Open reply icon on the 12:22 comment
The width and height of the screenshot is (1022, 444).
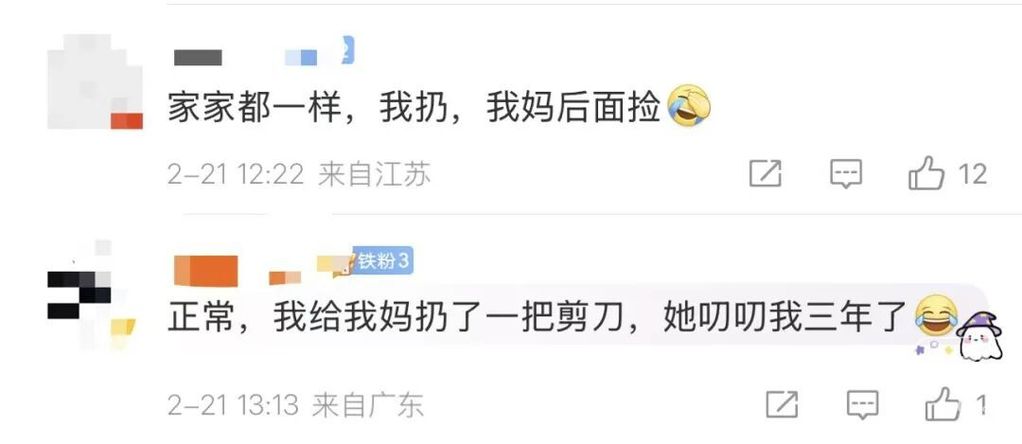click(x=846, y=174)
